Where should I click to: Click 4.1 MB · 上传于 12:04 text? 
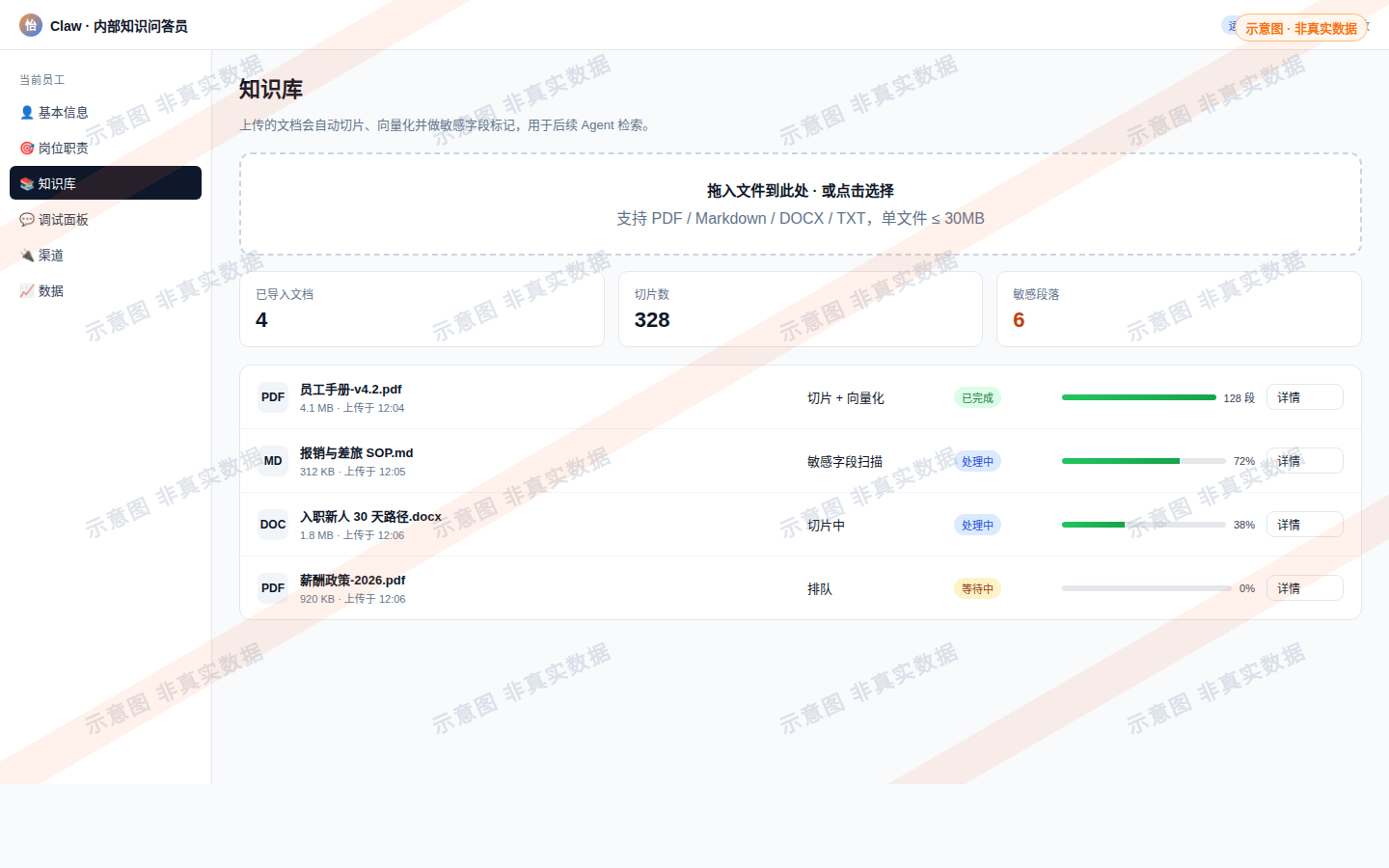tap(352, 408)
